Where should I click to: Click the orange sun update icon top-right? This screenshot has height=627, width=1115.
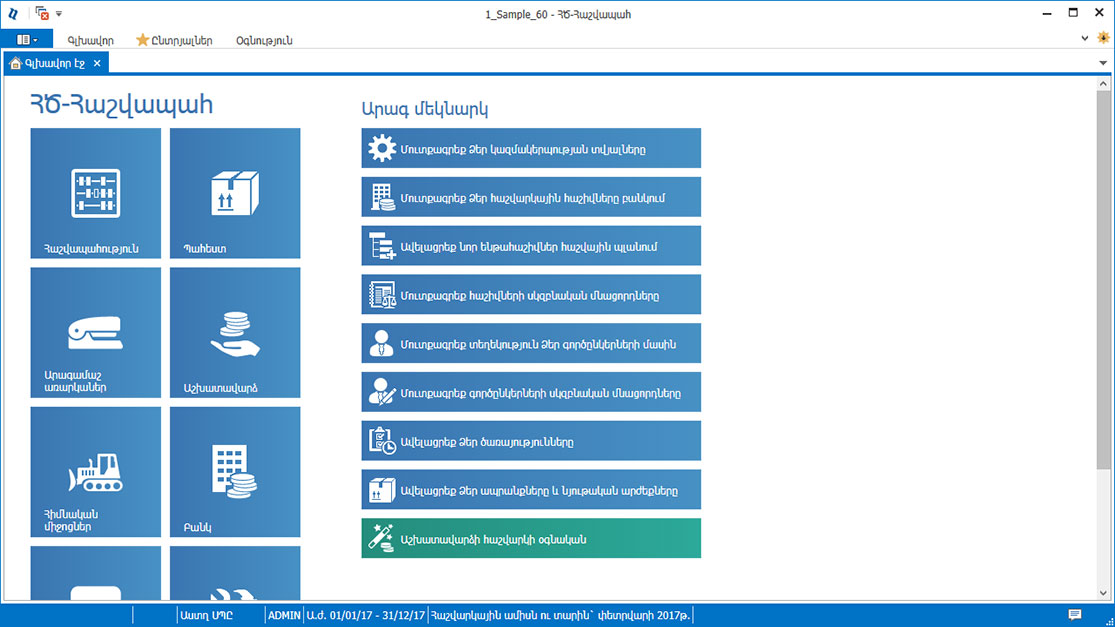(x=1103, y=38)
